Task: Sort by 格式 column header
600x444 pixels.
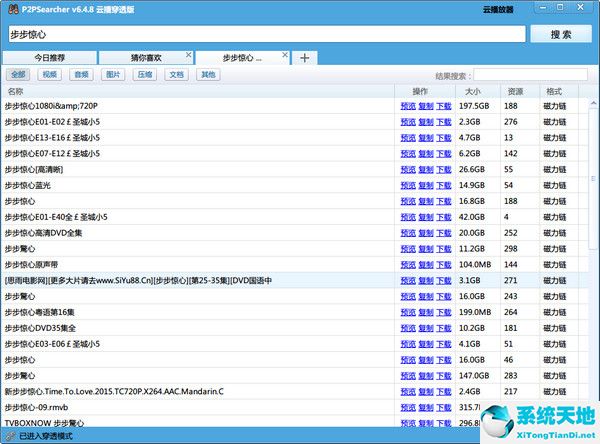Action: point(559,91)
